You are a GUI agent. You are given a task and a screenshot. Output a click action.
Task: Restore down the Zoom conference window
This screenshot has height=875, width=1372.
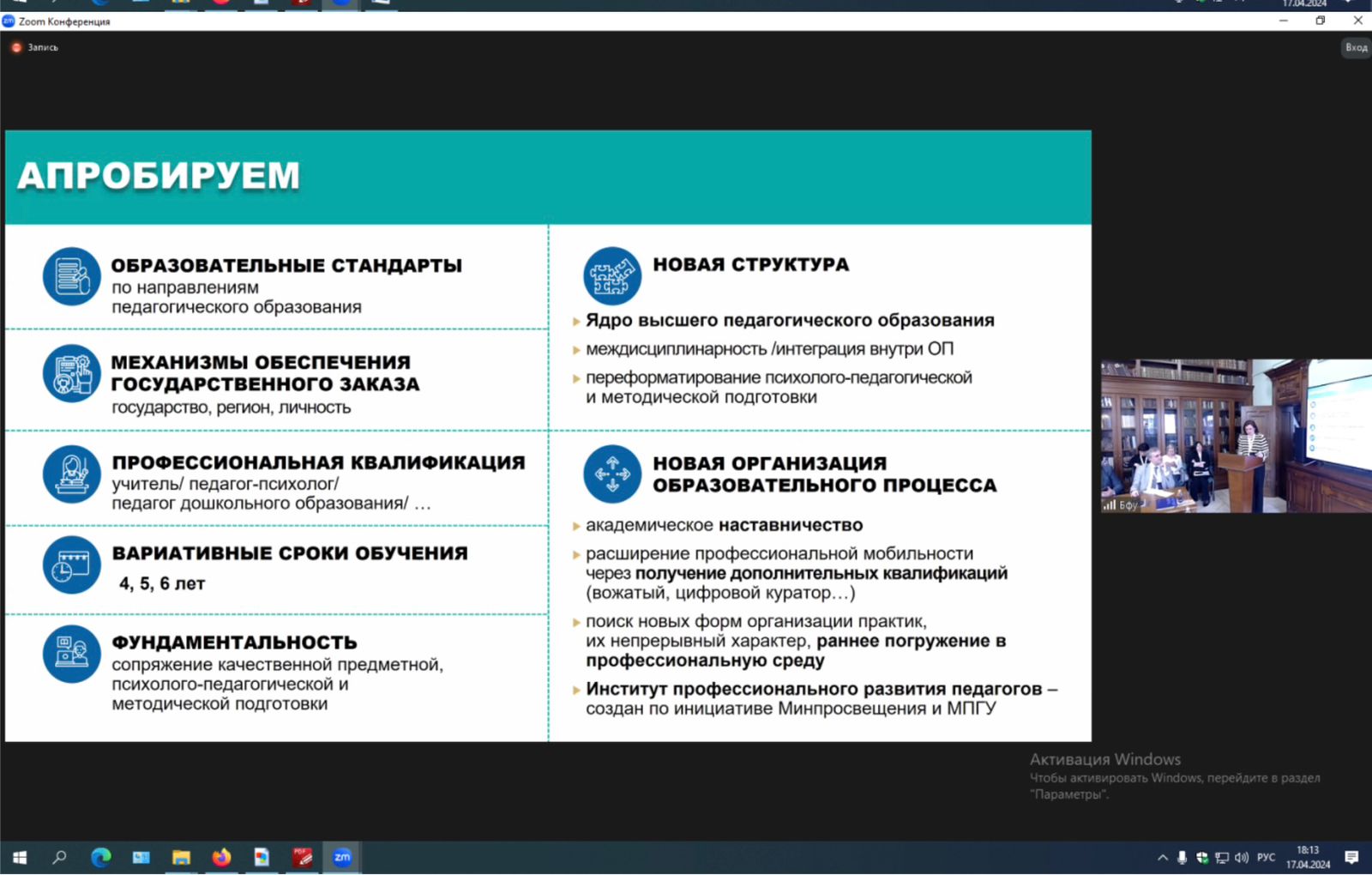(x=1321, y=21)
